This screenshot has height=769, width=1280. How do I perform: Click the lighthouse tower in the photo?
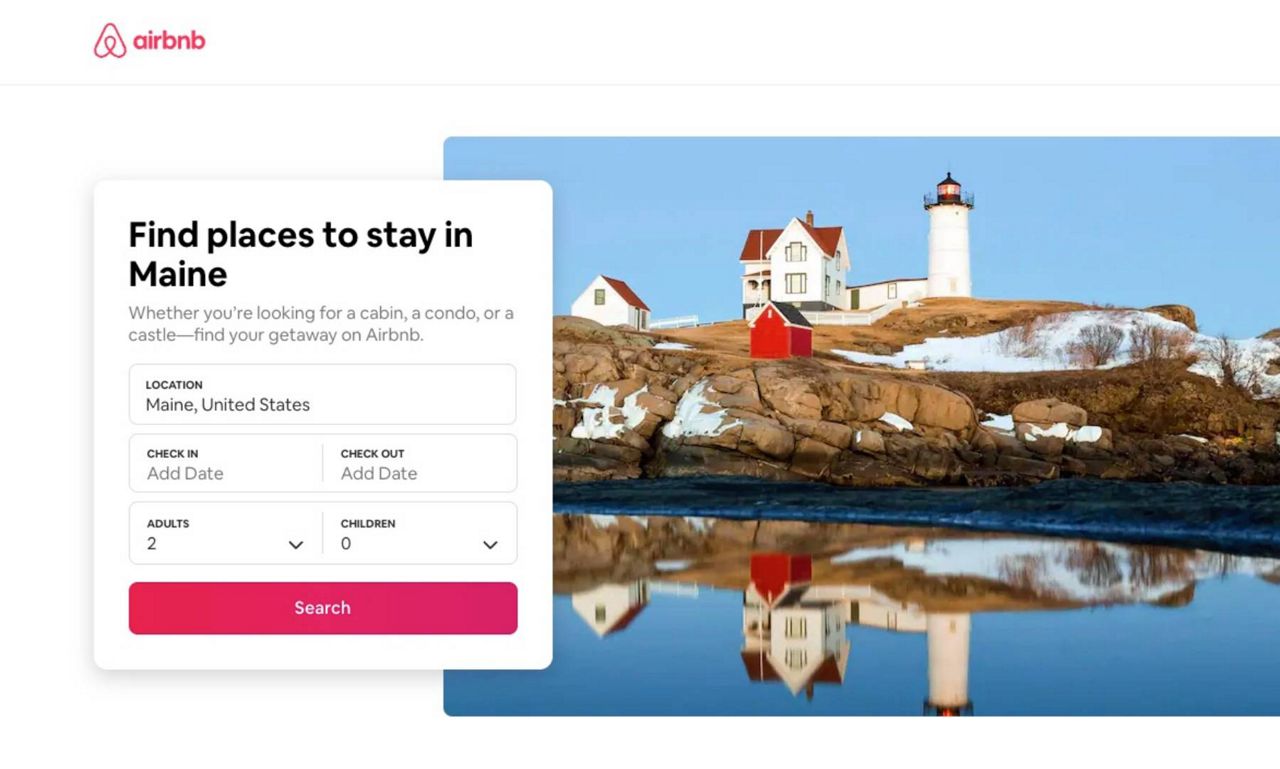tap(948, 236)
